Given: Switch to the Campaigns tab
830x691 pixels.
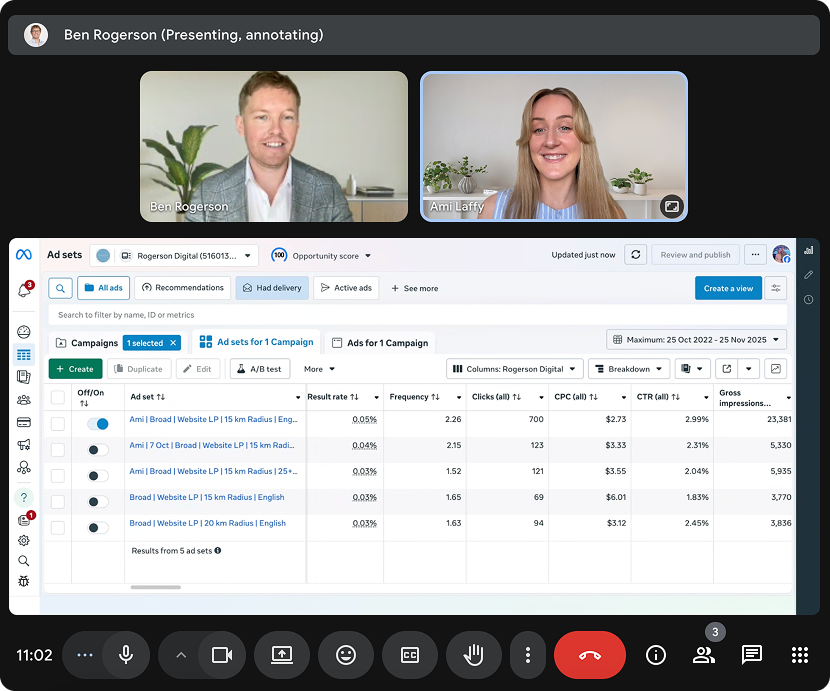Looking at the screenshot, I should [x=94, y=343].
